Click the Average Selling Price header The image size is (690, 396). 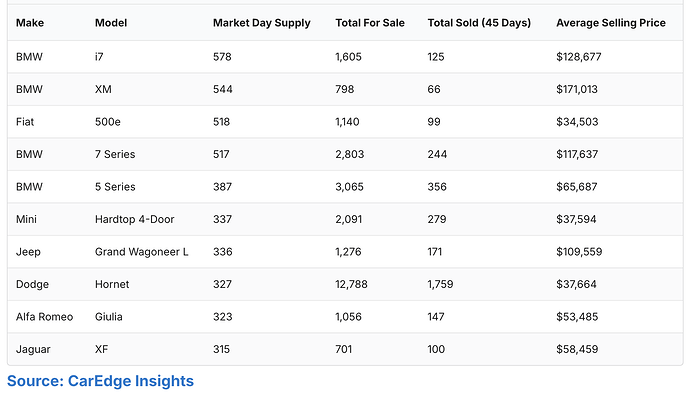(x=611, y=23)
